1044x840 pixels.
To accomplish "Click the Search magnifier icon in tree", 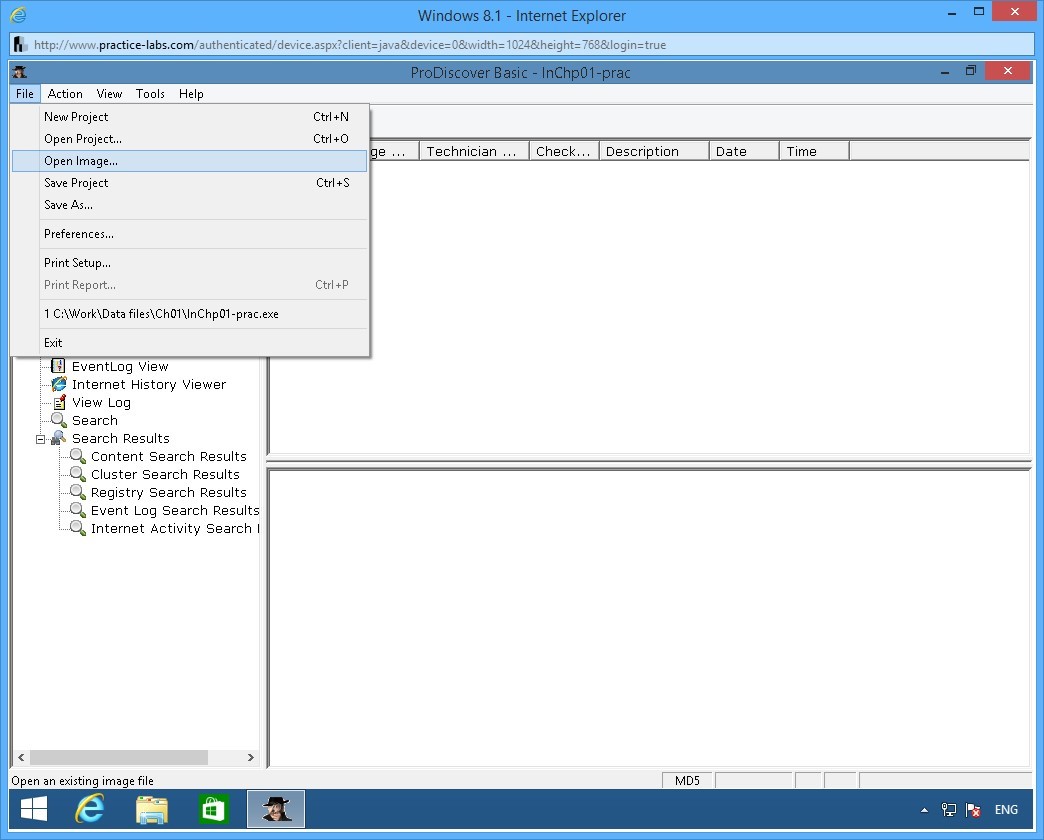I will click(59, 420).
